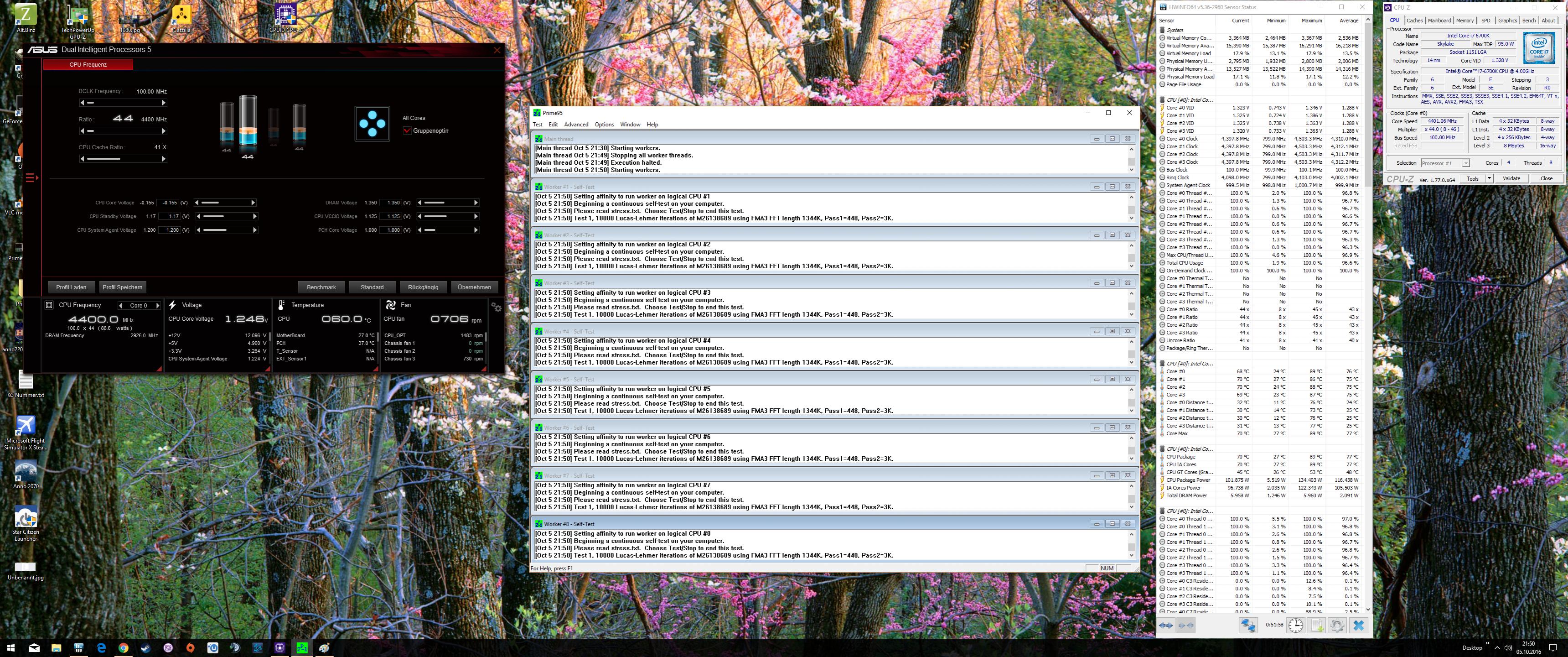This screenshot has height=657, width=1568.
Task: Open CPU-Z Tools dropdown arrow
Action: tap(1489, 178)
